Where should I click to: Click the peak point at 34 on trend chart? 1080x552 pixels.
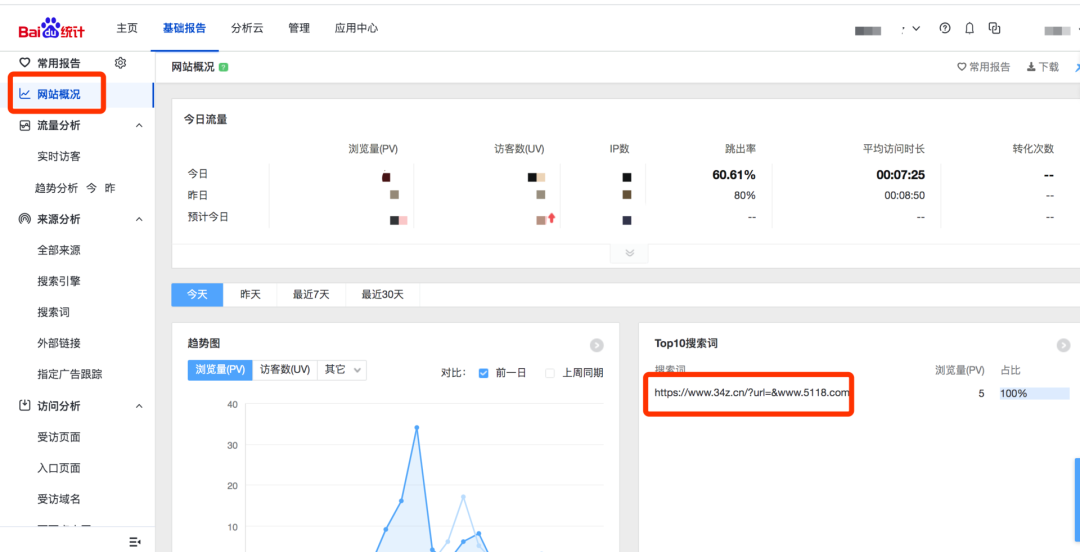(417, 427)
